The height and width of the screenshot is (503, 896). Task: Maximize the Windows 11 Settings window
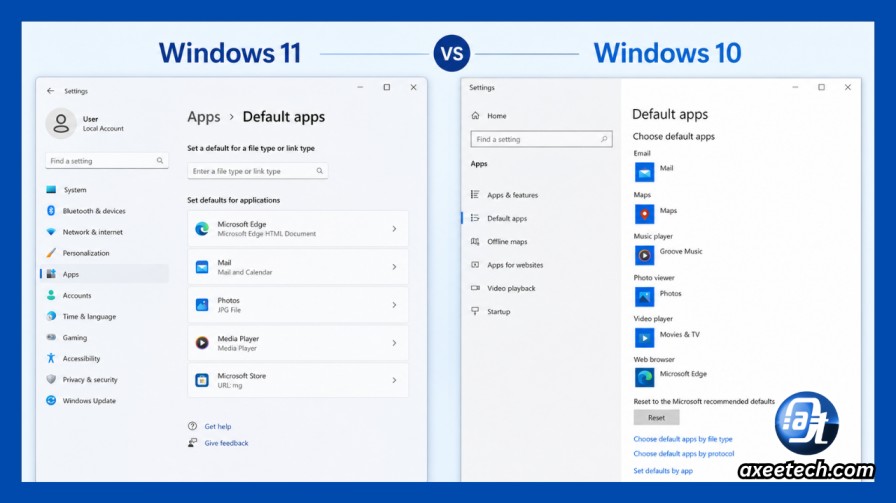pos(387,87)
